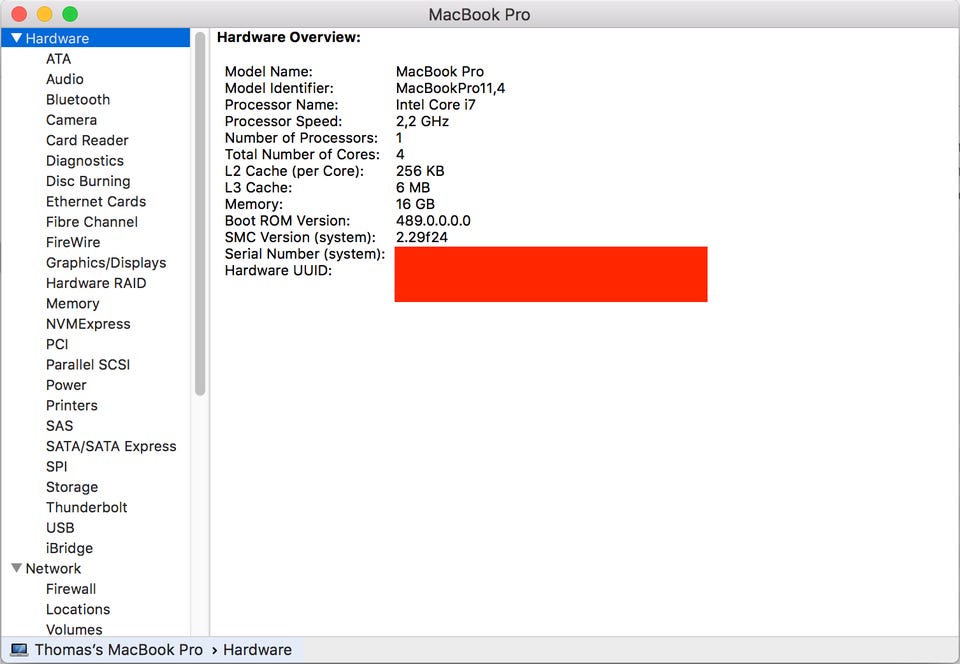Select Network category in sidebar
Screen dimensions: 960x664
[x=53, y=568]
